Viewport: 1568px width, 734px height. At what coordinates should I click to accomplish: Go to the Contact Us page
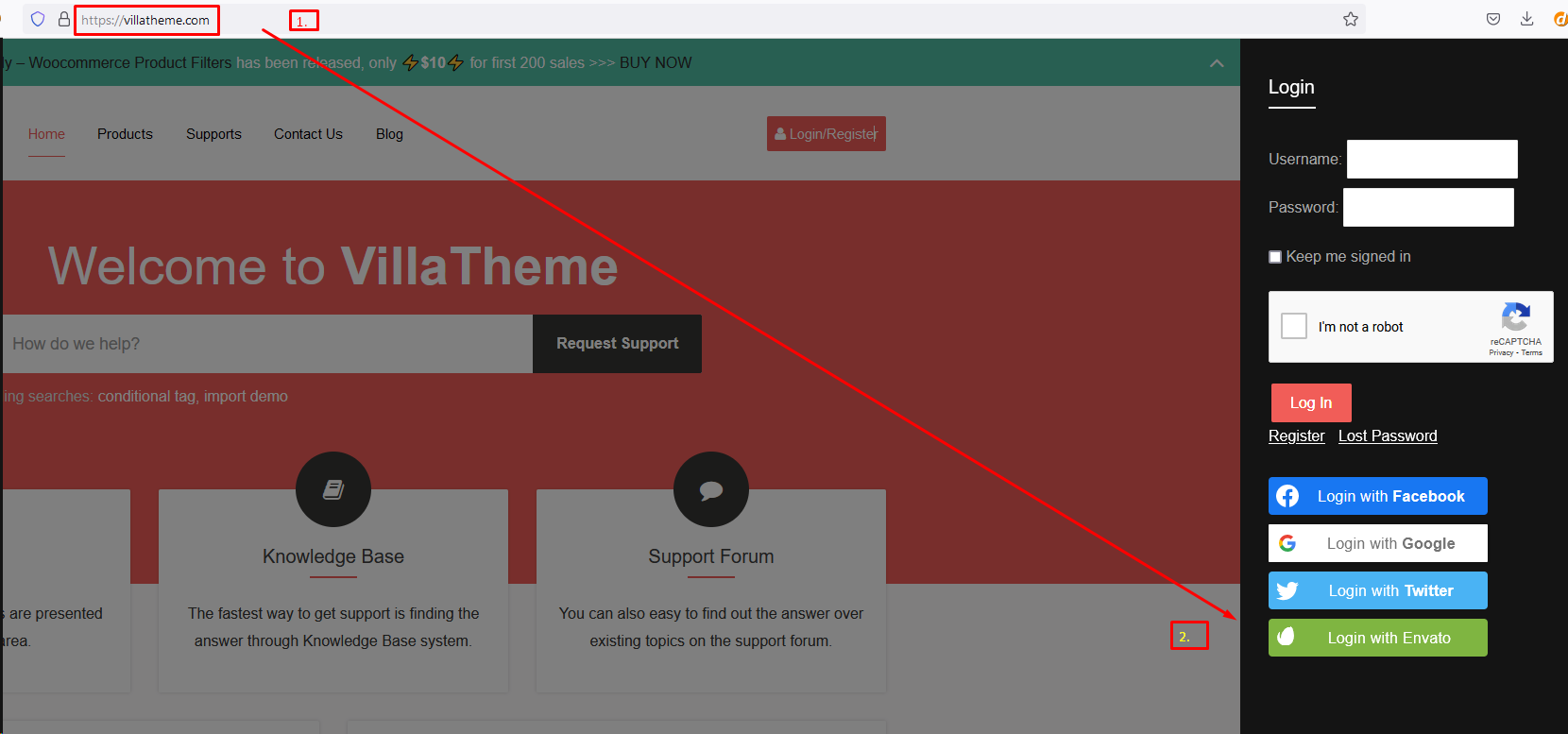coord(308,134)
